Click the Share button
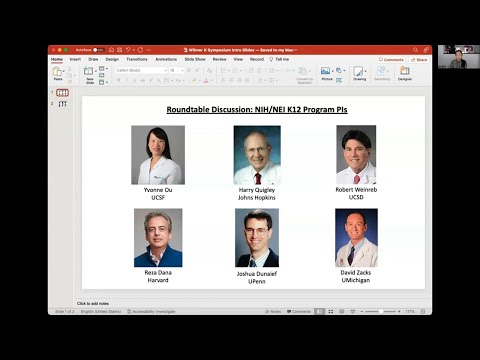Screen dimensions: 480x360 [x=419, y=60]
